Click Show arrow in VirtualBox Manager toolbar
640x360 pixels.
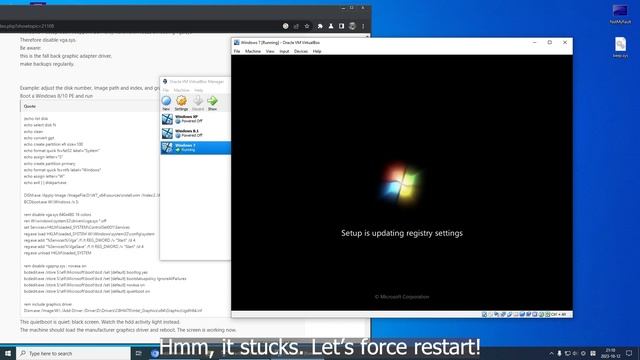[212, 103]
